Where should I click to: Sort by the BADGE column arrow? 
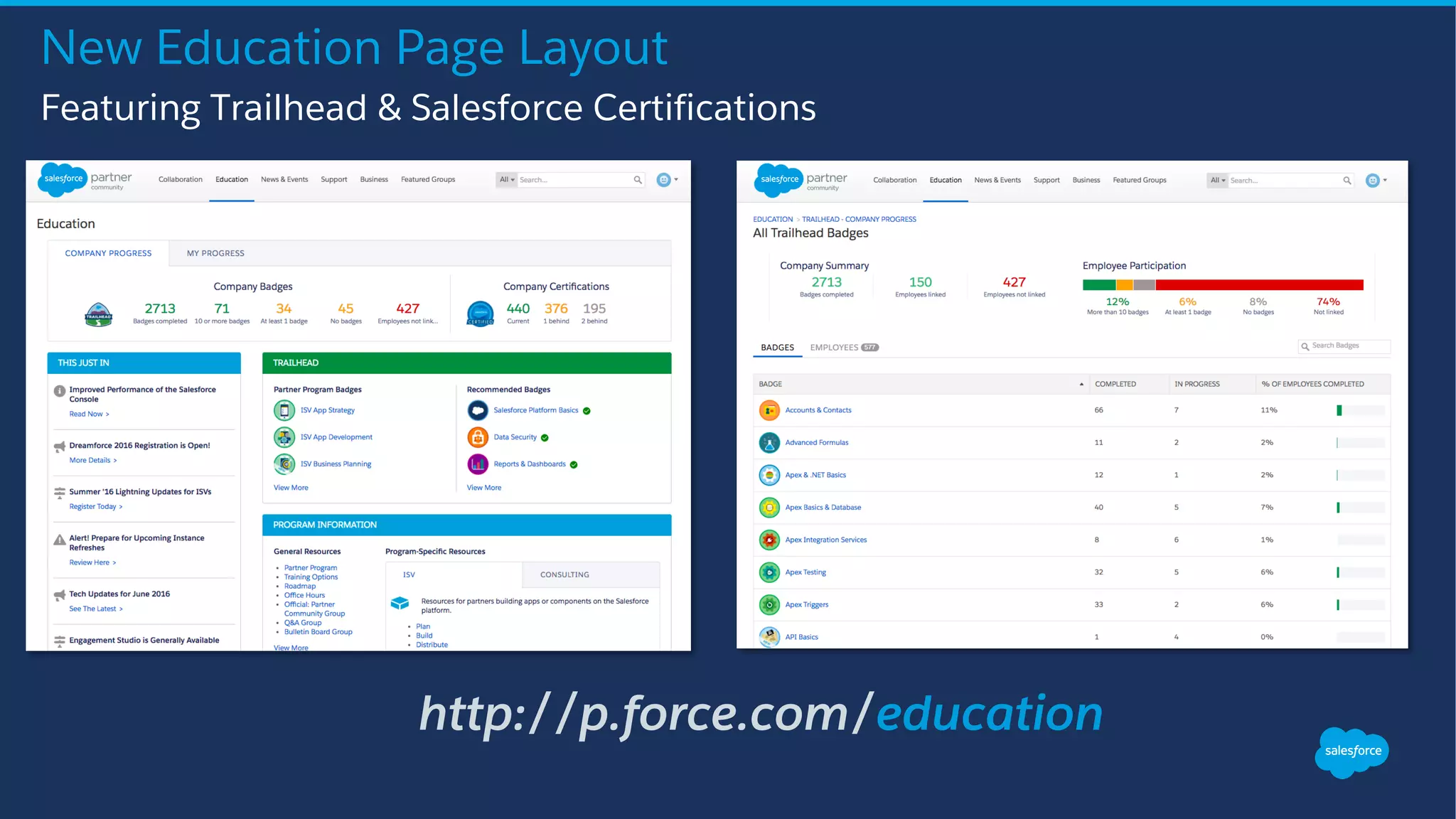[x=1081, y=384]
